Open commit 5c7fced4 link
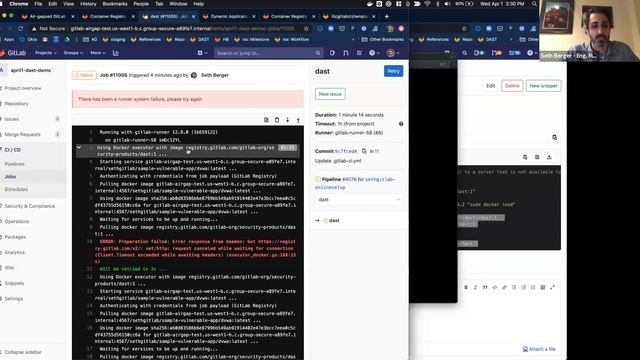The height and width of the screenshot is (360, 640). tap(346, 151)
